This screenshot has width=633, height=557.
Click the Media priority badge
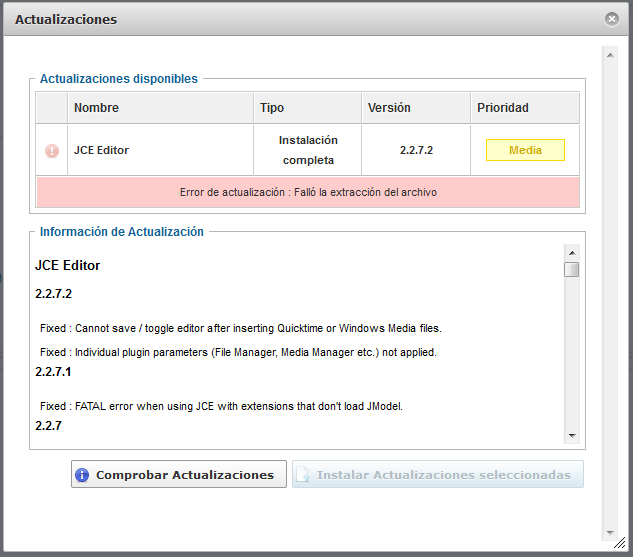525,150
